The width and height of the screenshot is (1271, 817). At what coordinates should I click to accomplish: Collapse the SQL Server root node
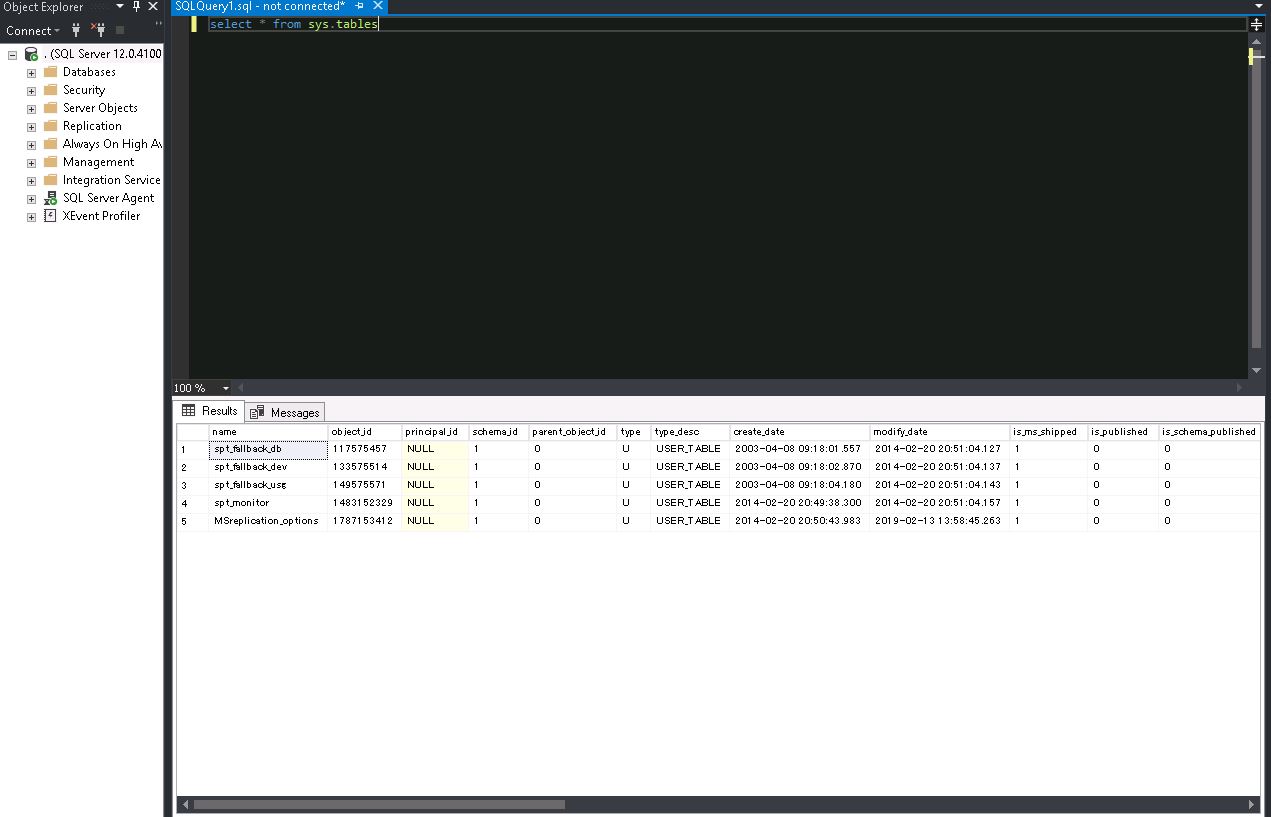tap(12, 53)
